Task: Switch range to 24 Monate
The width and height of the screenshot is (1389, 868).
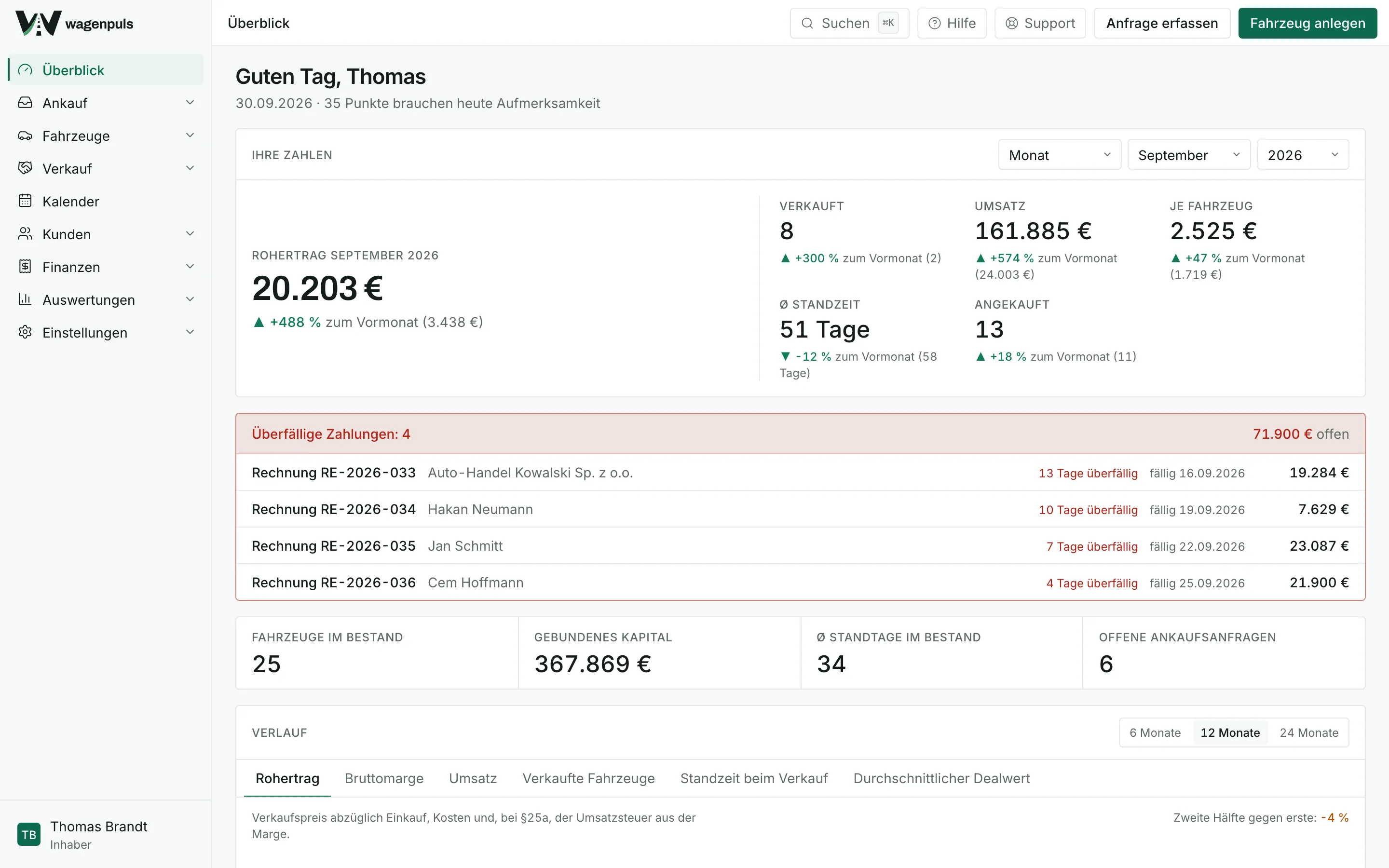Action: click(1308, 732)
